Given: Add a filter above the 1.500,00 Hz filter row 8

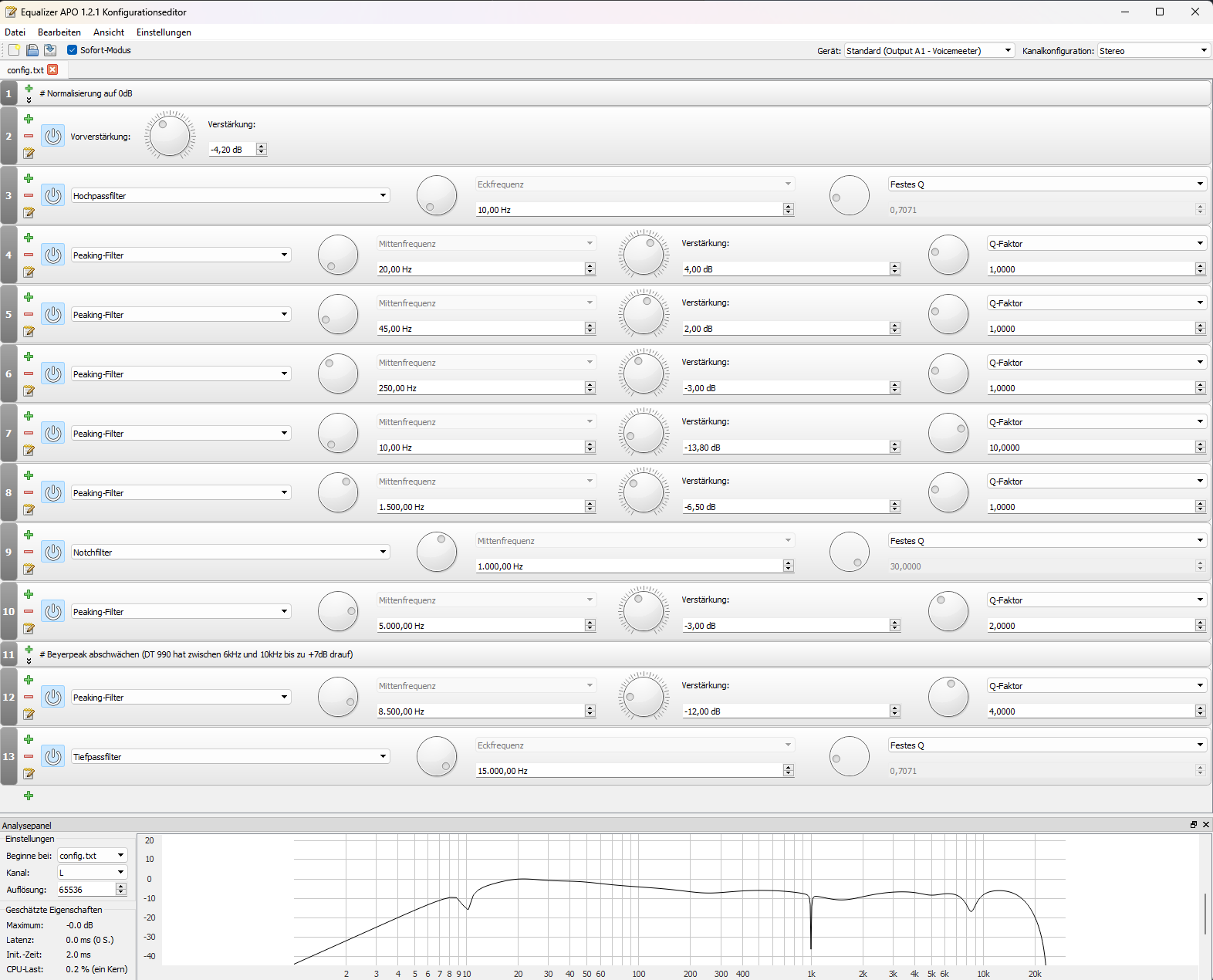Looking at the screenshot, I should [29, 475].
